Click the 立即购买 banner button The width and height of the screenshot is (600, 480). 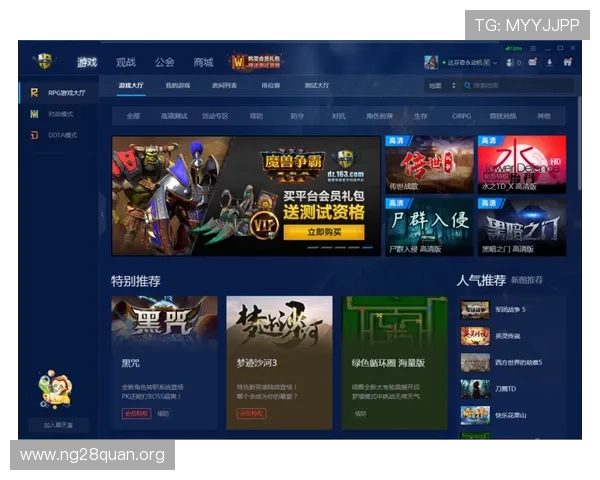pyautogui.click(x=309, y=232)
